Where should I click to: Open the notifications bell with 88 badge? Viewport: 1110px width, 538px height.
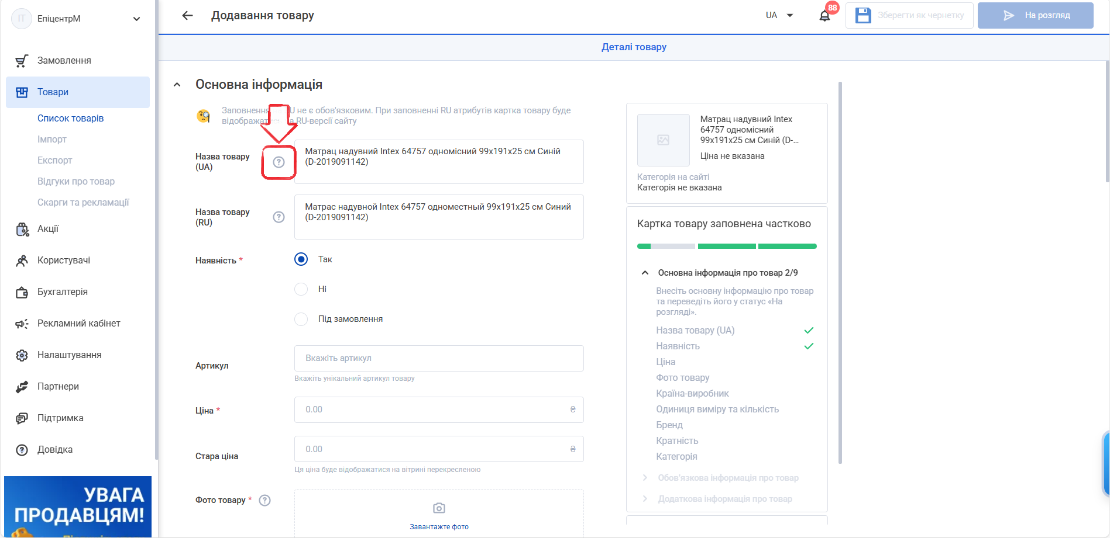click(825, 16)
